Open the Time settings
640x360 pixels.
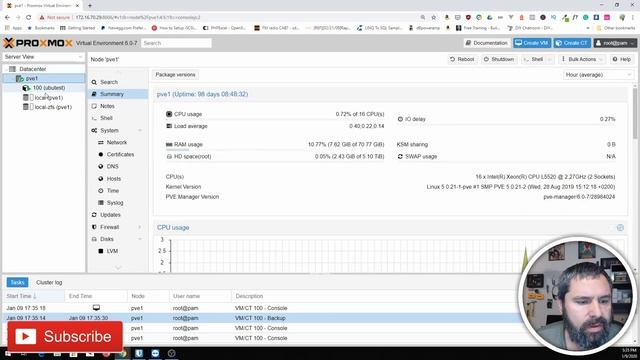point(113,191)
